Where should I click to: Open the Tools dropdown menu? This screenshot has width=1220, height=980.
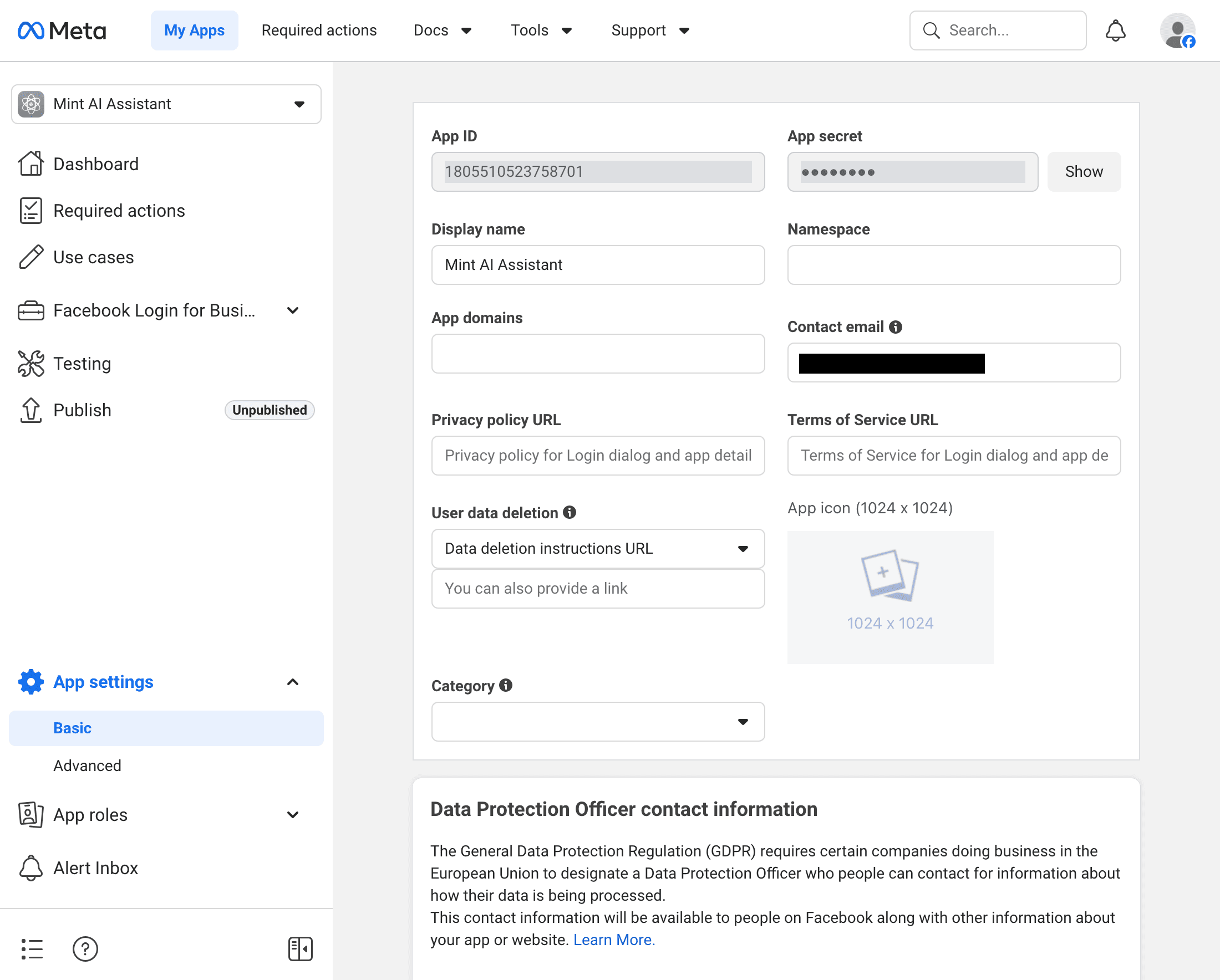pos(542,30)
